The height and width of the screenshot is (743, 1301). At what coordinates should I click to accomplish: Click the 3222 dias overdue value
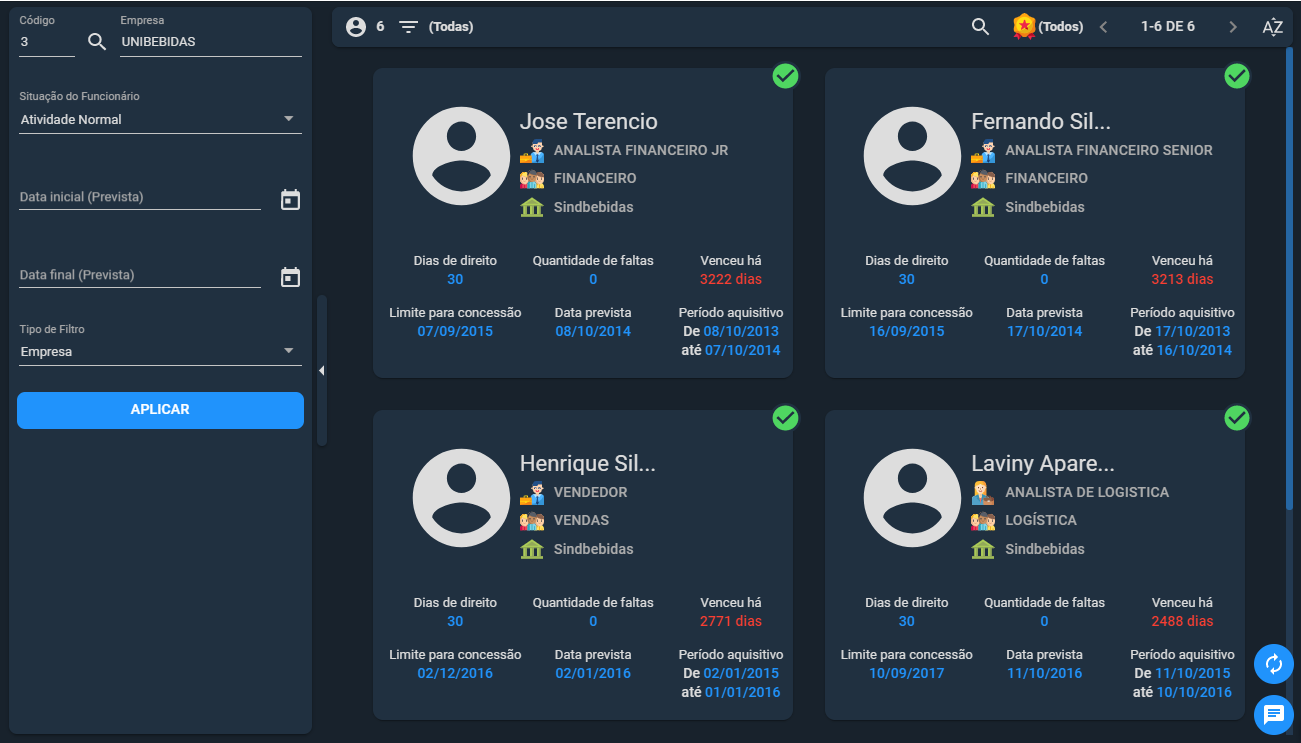pos(731,279)
